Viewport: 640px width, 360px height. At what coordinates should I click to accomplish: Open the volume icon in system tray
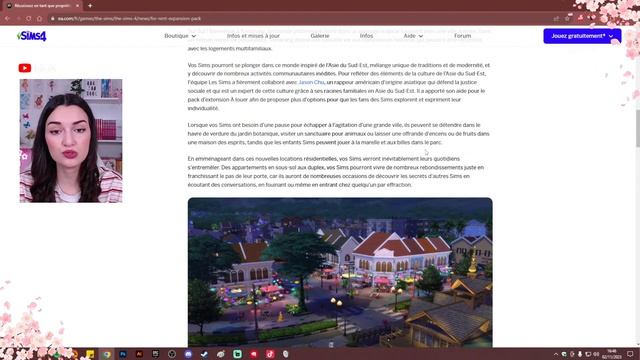pyautogui.click(x=596, y=354)
